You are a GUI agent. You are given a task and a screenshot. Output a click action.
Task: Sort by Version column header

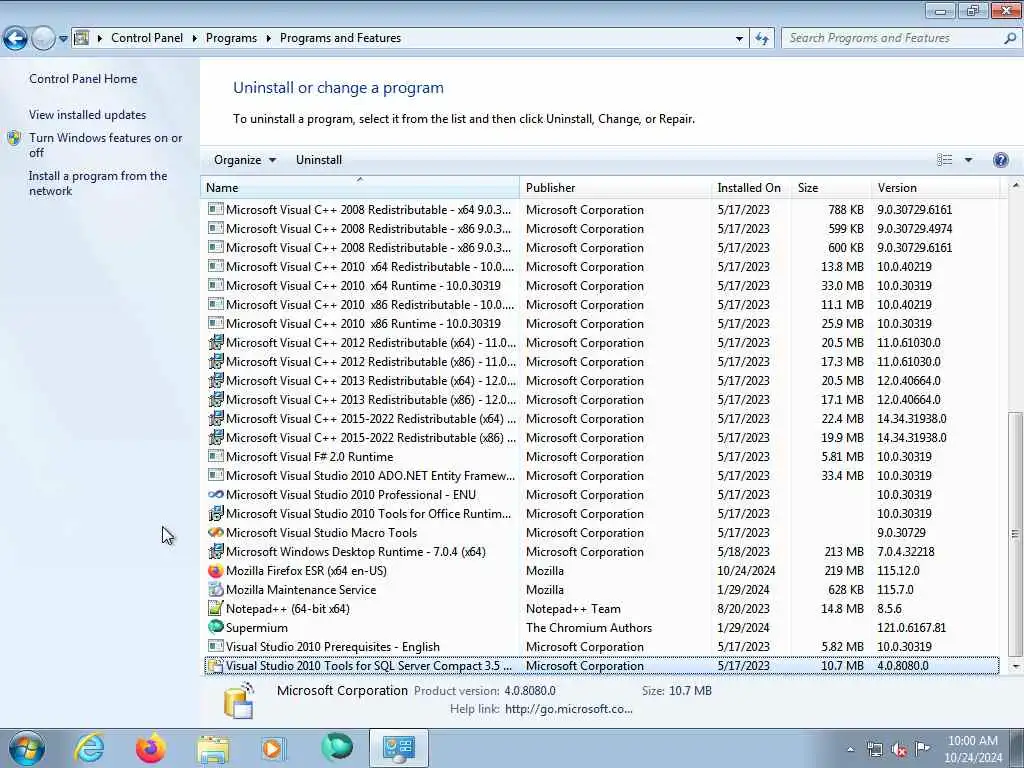click(x=935, y=187)
